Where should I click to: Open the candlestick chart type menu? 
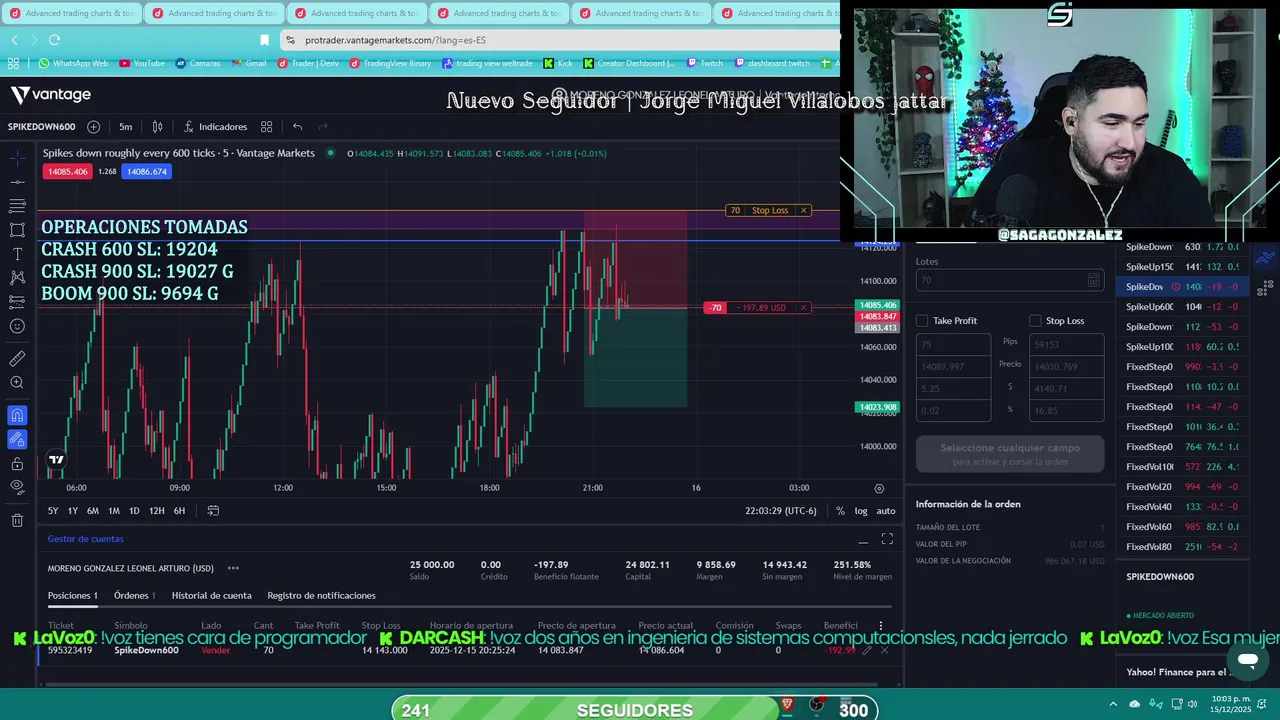click(x=157, y=127)
